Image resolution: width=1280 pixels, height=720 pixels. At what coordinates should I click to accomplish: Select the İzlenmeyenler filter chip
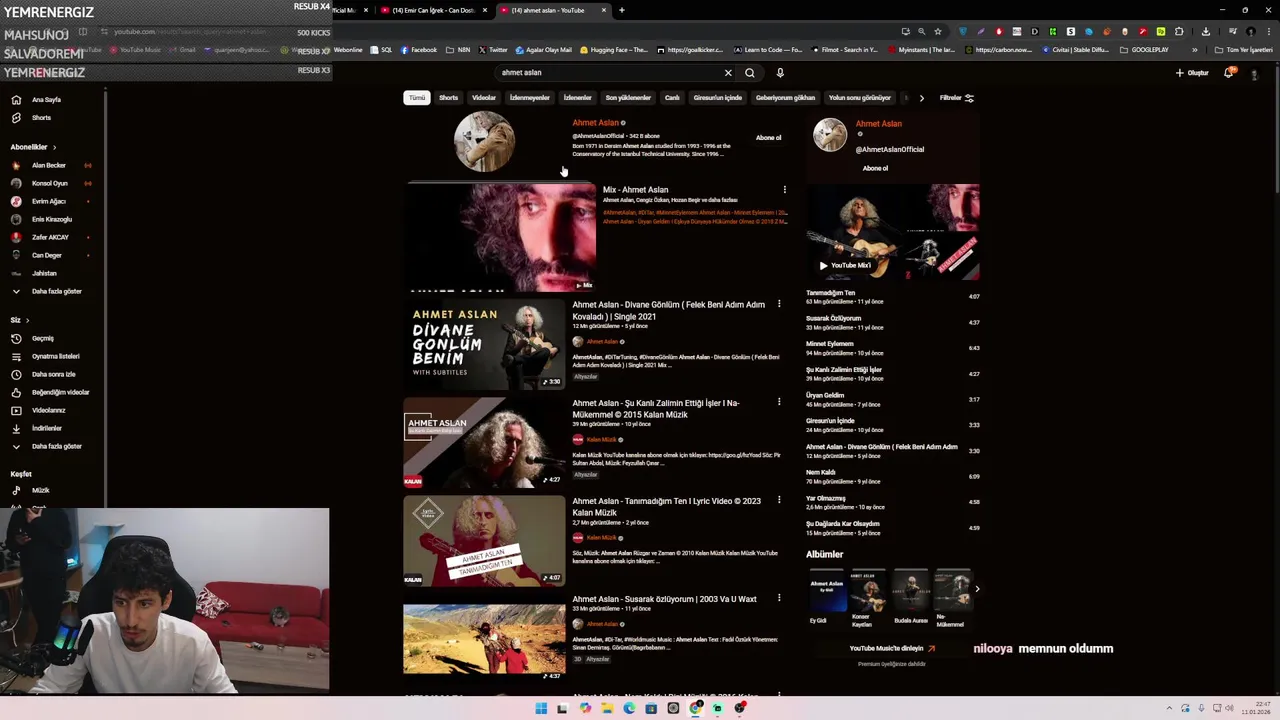[530, 98]
